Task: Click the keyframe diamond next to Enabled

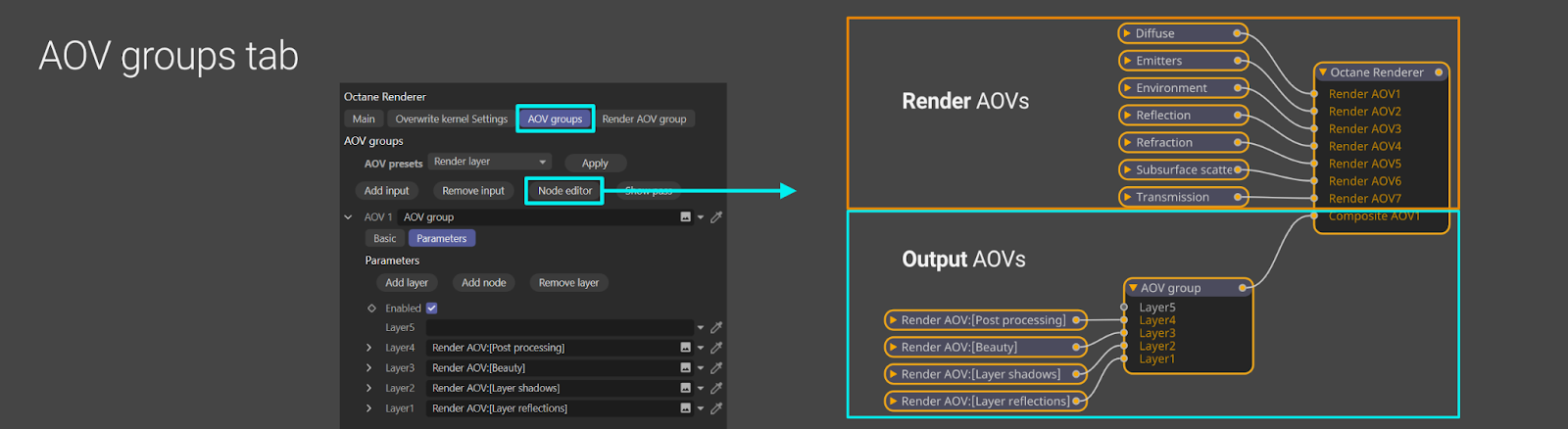Action: coord(371,309)
